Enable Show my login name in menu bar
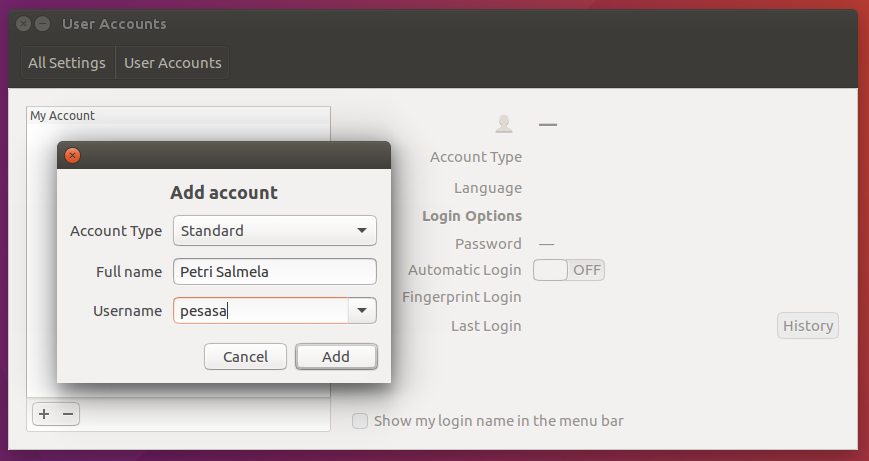The image size is (869, 461). coord(360,421)
